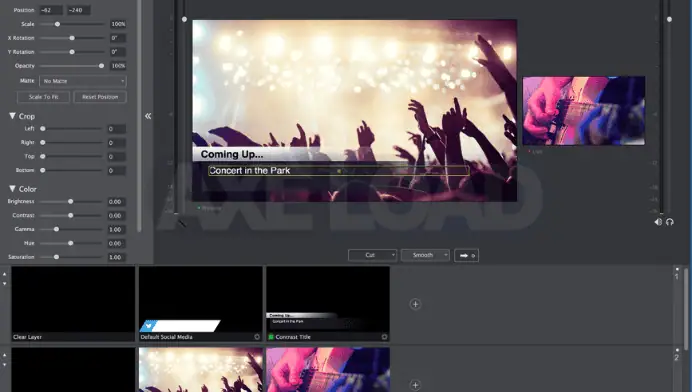Select the concert crowd shot in layer 2
Screen dimensions: 692x392
pyautogui.click(x=201, y=369)
